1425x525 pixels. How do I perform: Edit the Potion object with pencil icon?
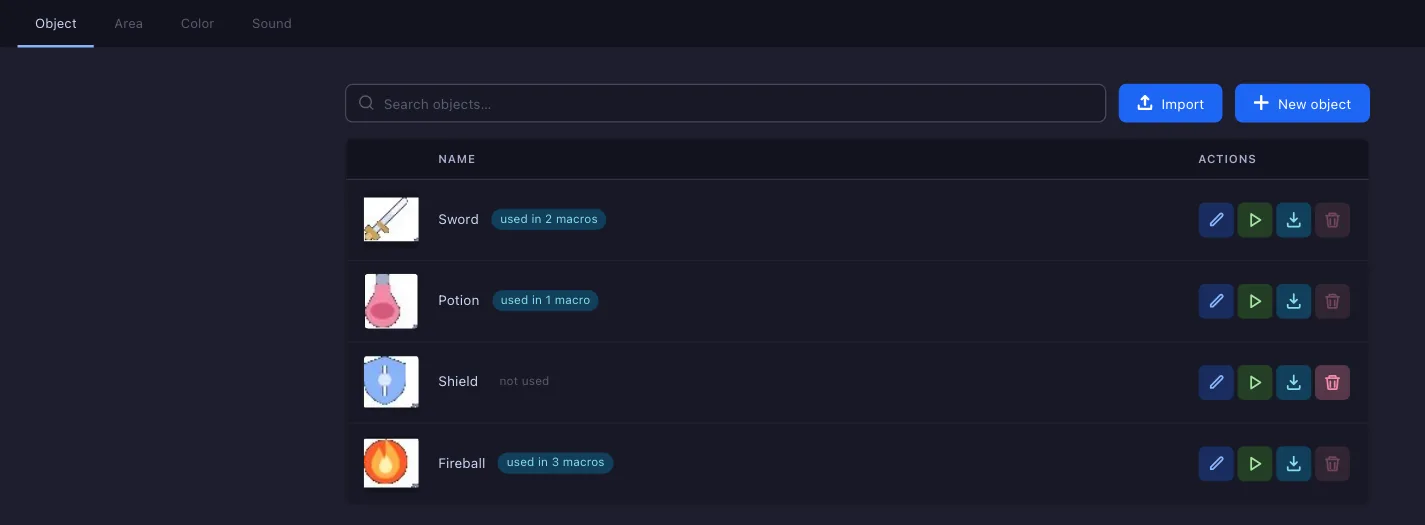tap(1216, 301)
